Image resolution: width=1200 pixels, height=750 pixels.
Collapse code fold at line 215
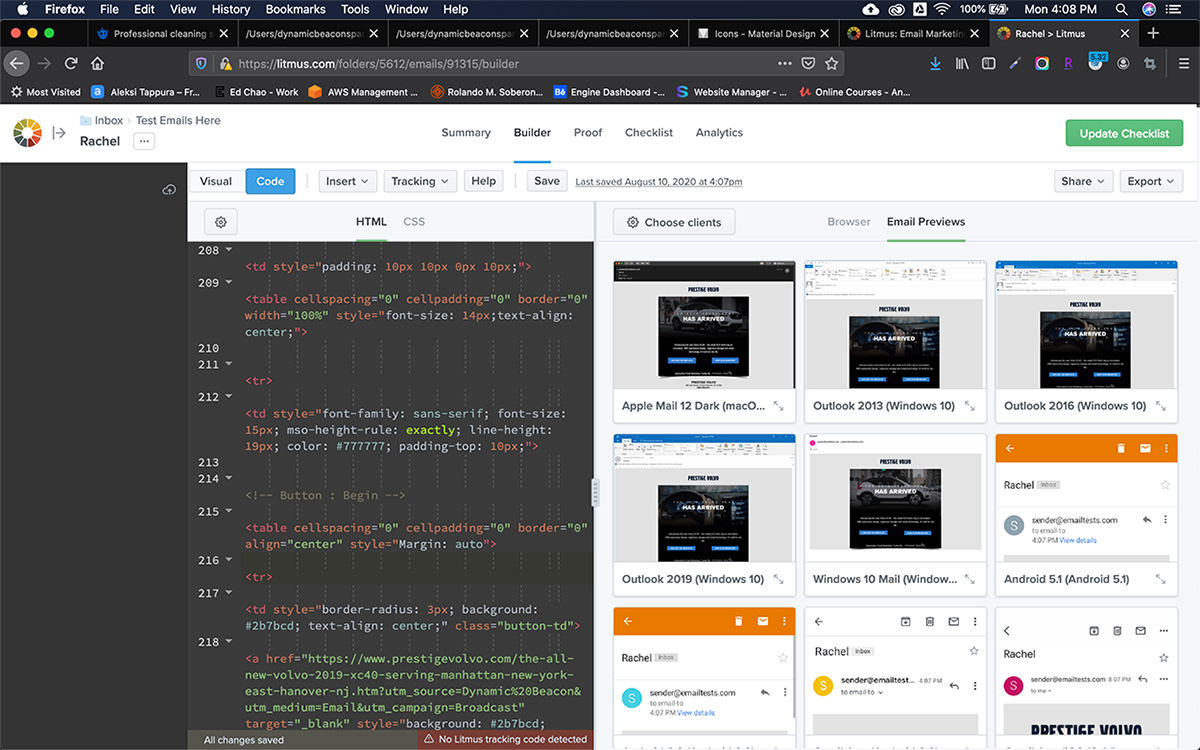[229, 511]
